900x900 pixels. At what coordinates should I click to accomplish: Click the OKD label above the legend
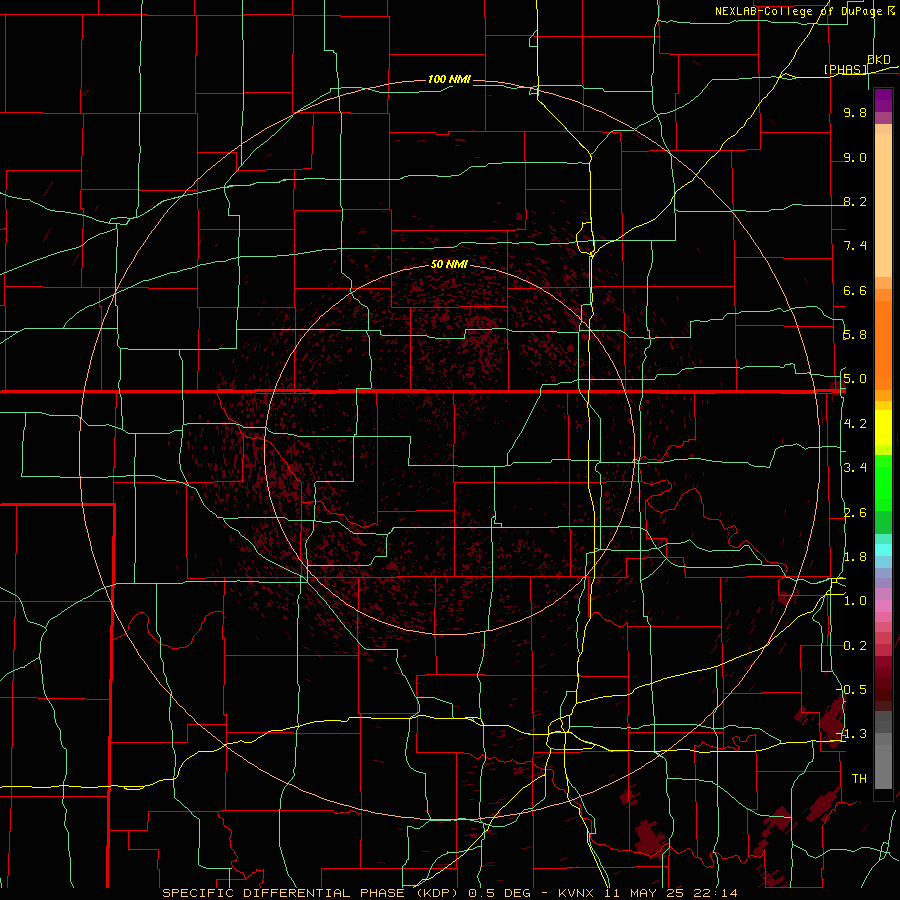pos(879,60)
